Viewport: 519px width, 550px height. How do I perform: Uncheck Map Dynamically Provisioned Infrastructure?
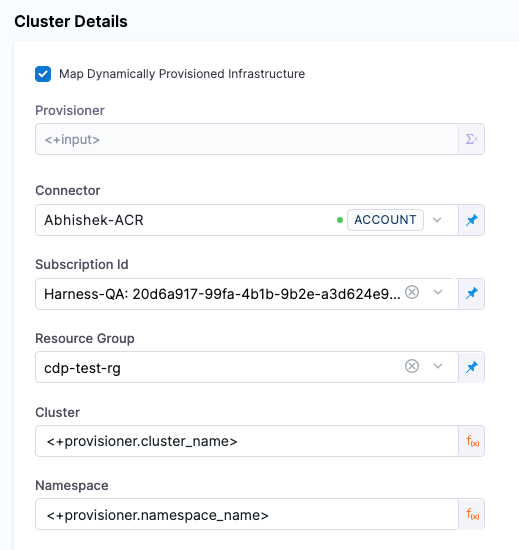click(43, 74)
